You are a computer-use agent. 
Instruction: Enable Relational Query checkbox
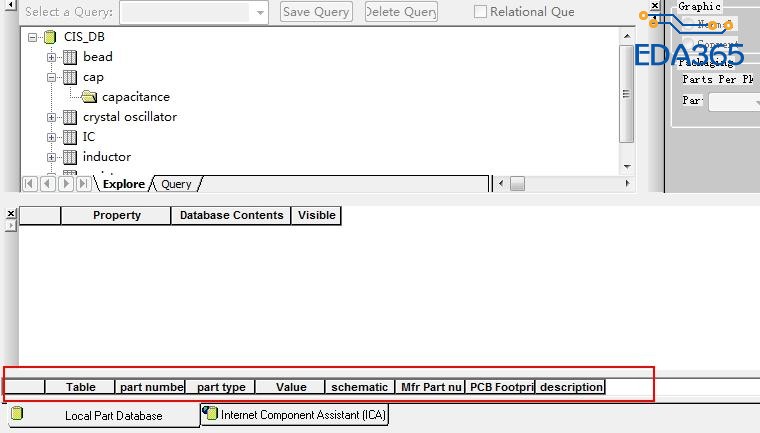point(480,12)
